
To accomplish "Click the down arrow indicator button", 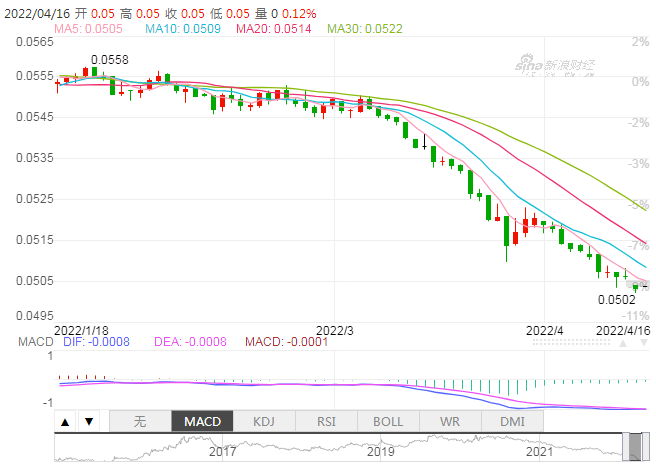I will coord(88,422).
